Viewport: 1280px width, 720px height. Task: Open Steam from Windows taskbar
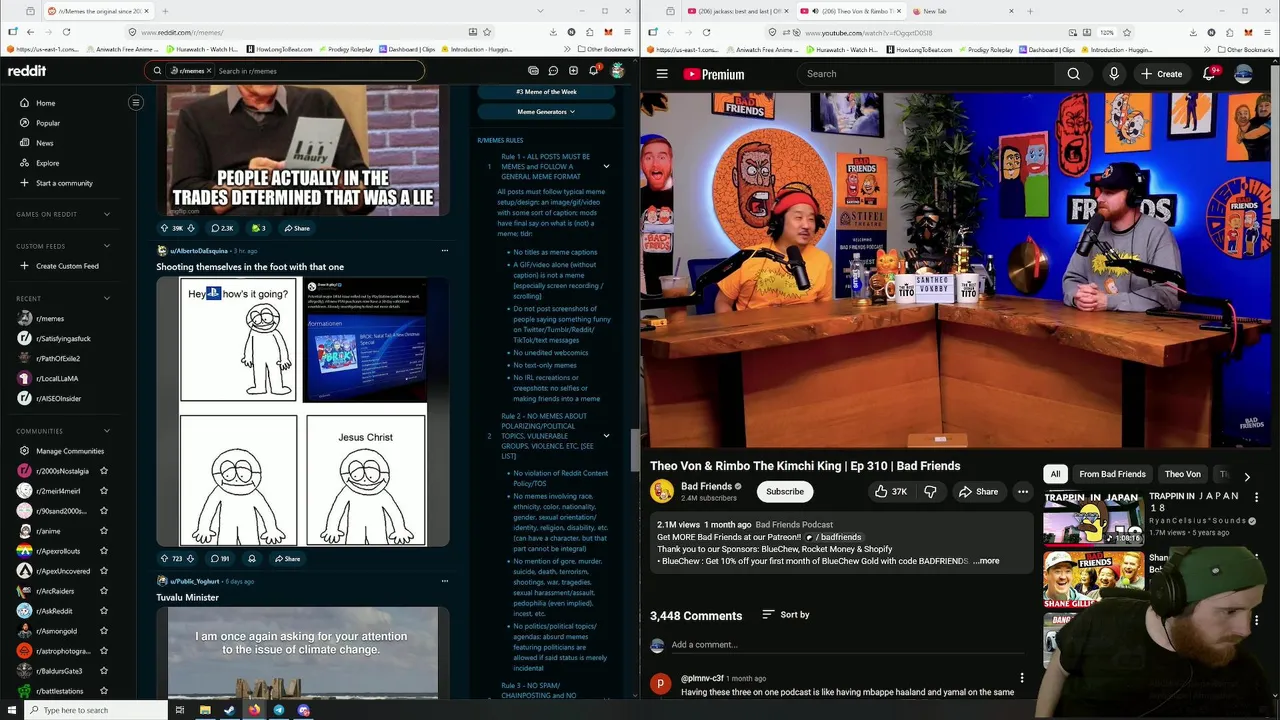[x=229, y=710]
